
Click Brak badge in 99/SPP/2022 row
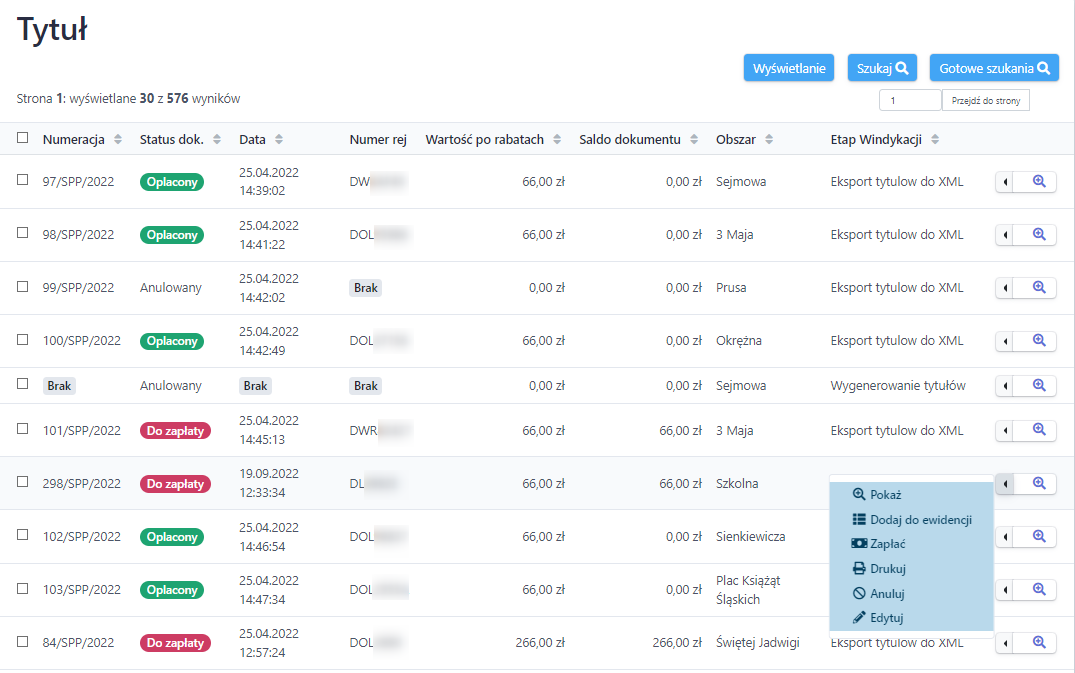(365, 288)
